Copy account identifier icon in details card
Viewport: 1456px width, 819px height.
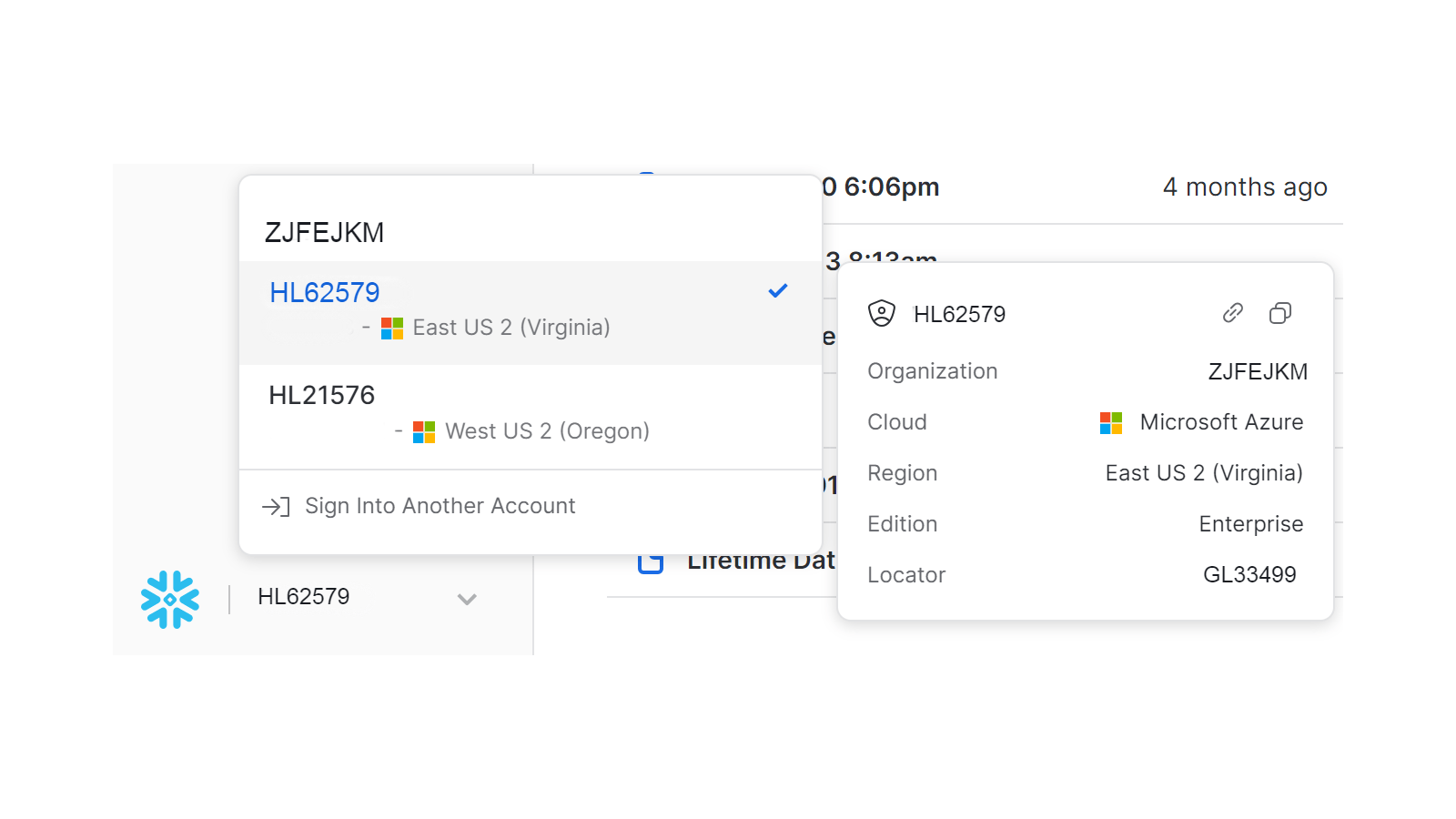click(x=1280, y=313)
